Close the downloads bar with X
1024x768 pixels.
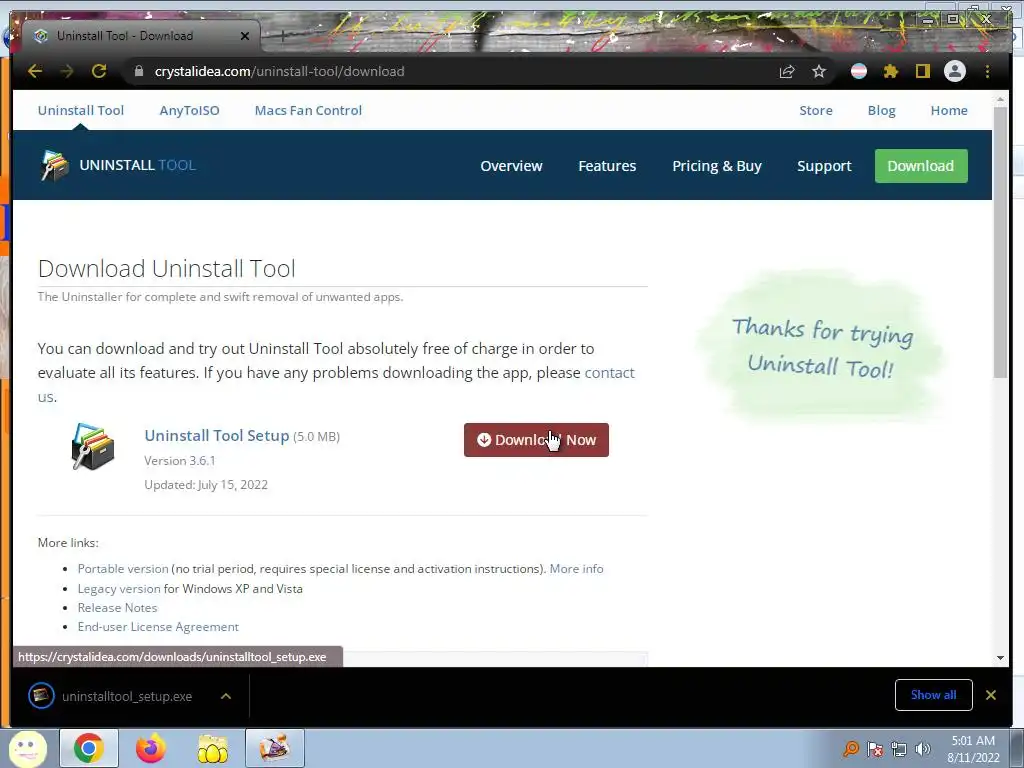click(991, 695)
